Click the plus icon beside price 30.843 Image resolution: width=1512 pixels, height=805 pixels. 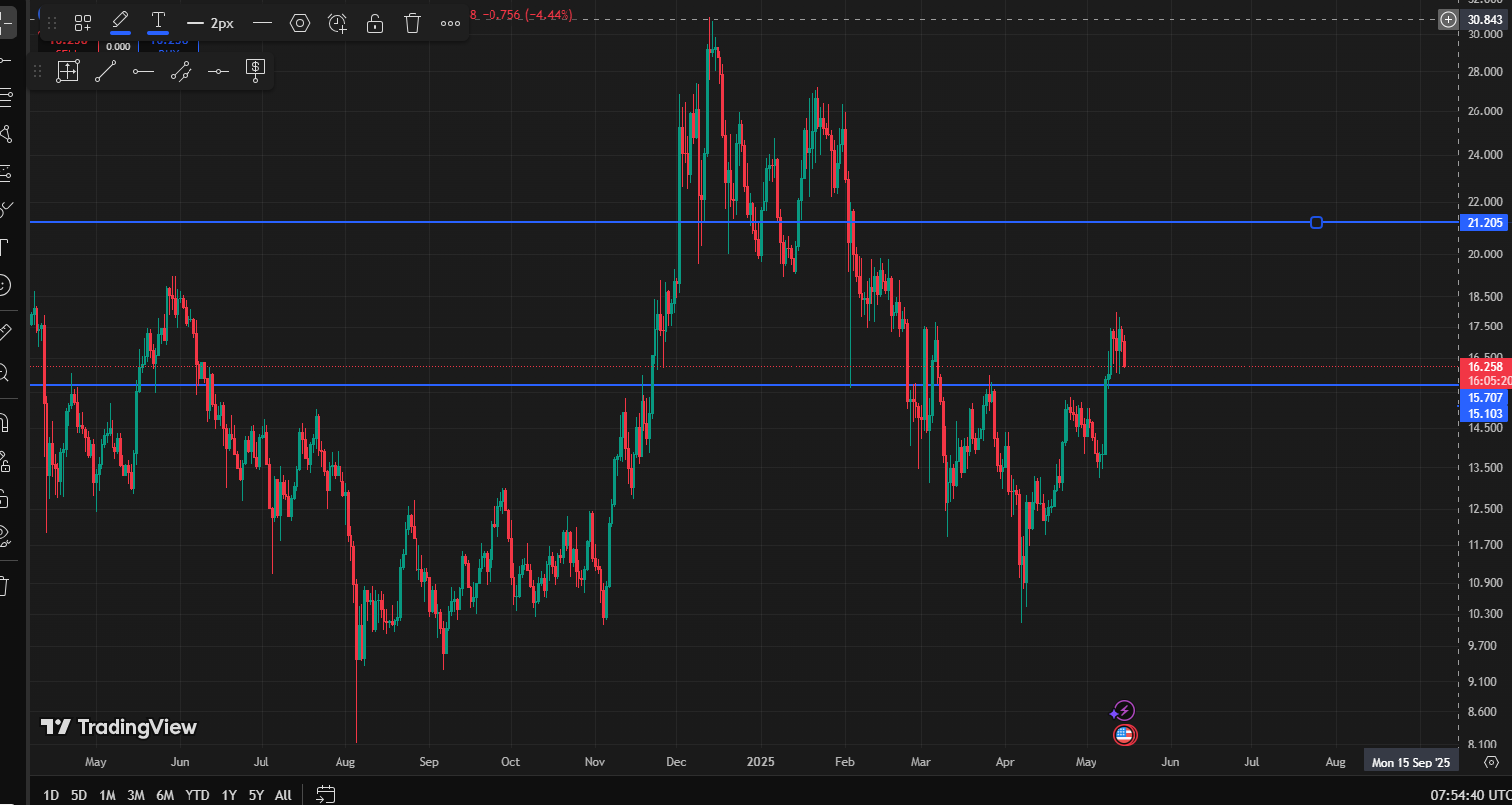click(1448, 19)
